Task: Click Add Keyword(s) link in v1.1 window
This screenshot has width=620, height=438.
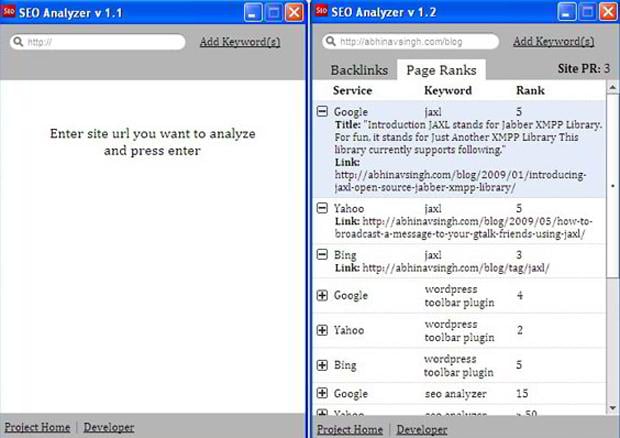Action: pyautogui.click(x=240, y=42)
